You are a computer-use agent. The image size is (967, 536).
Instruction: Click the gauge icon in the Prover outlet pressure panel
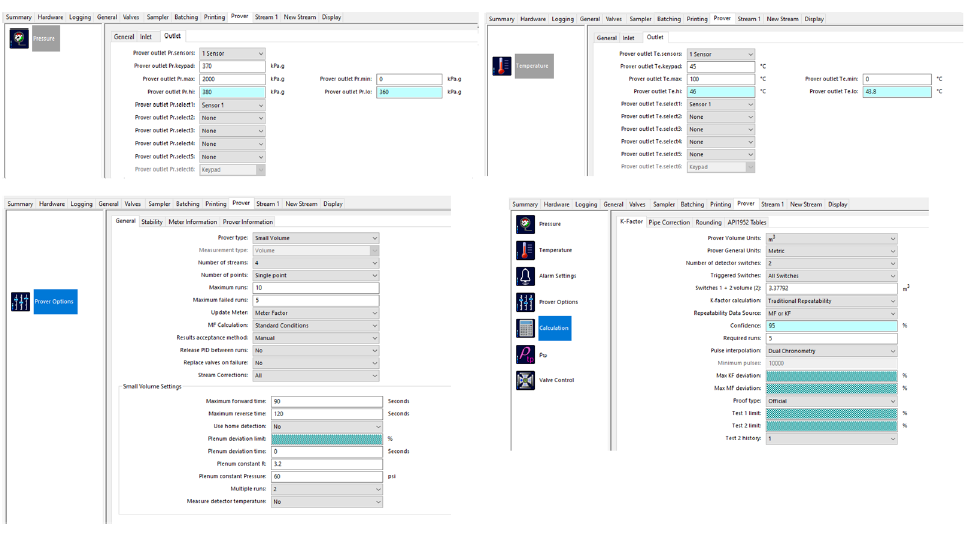(19, 38)
